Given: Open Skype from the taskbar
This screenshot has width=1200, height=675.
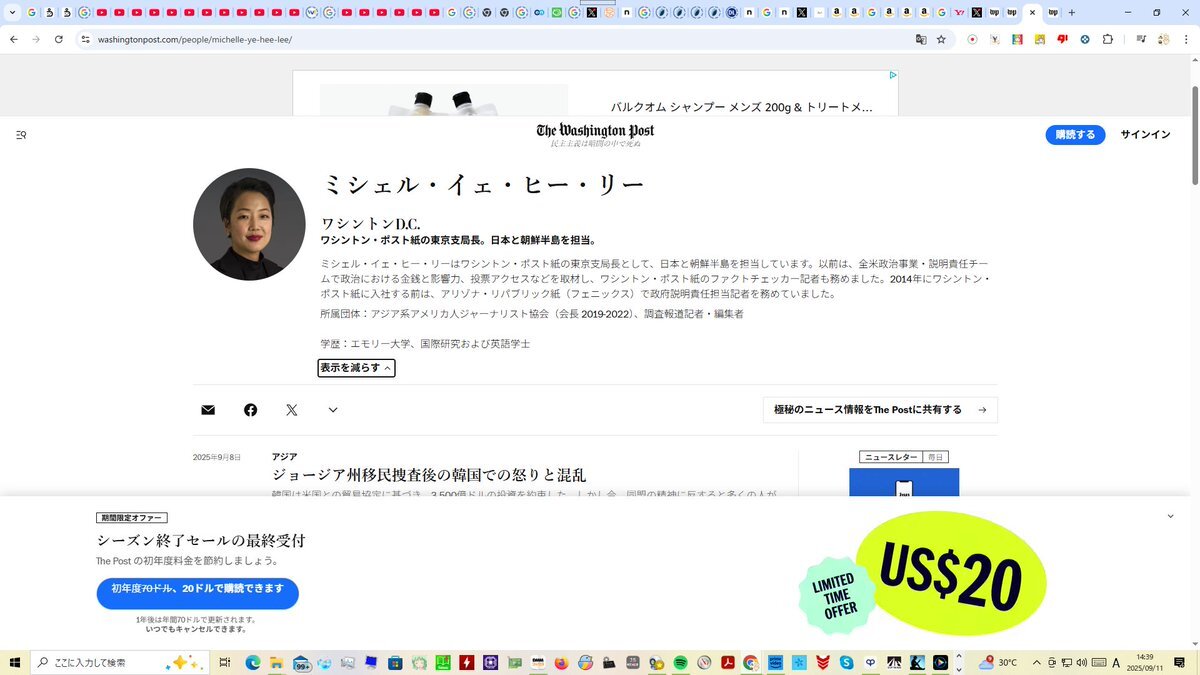Looking at the screenshot, I should pyautogui.click(x=847, y=662).
